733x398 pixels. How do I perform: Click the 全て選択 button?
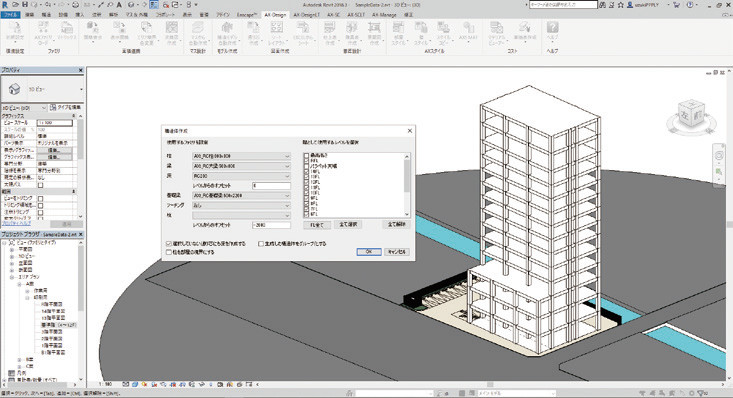(348, 225)
